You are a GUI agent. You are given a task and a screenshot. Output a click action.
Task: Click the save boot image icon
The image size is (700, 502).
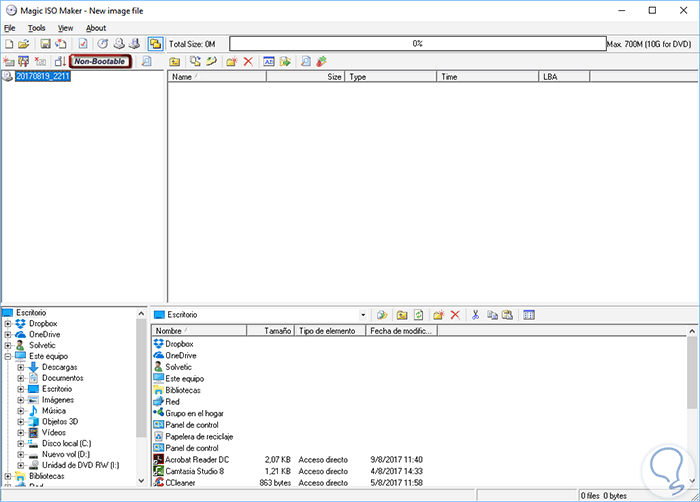click(24, 61)
